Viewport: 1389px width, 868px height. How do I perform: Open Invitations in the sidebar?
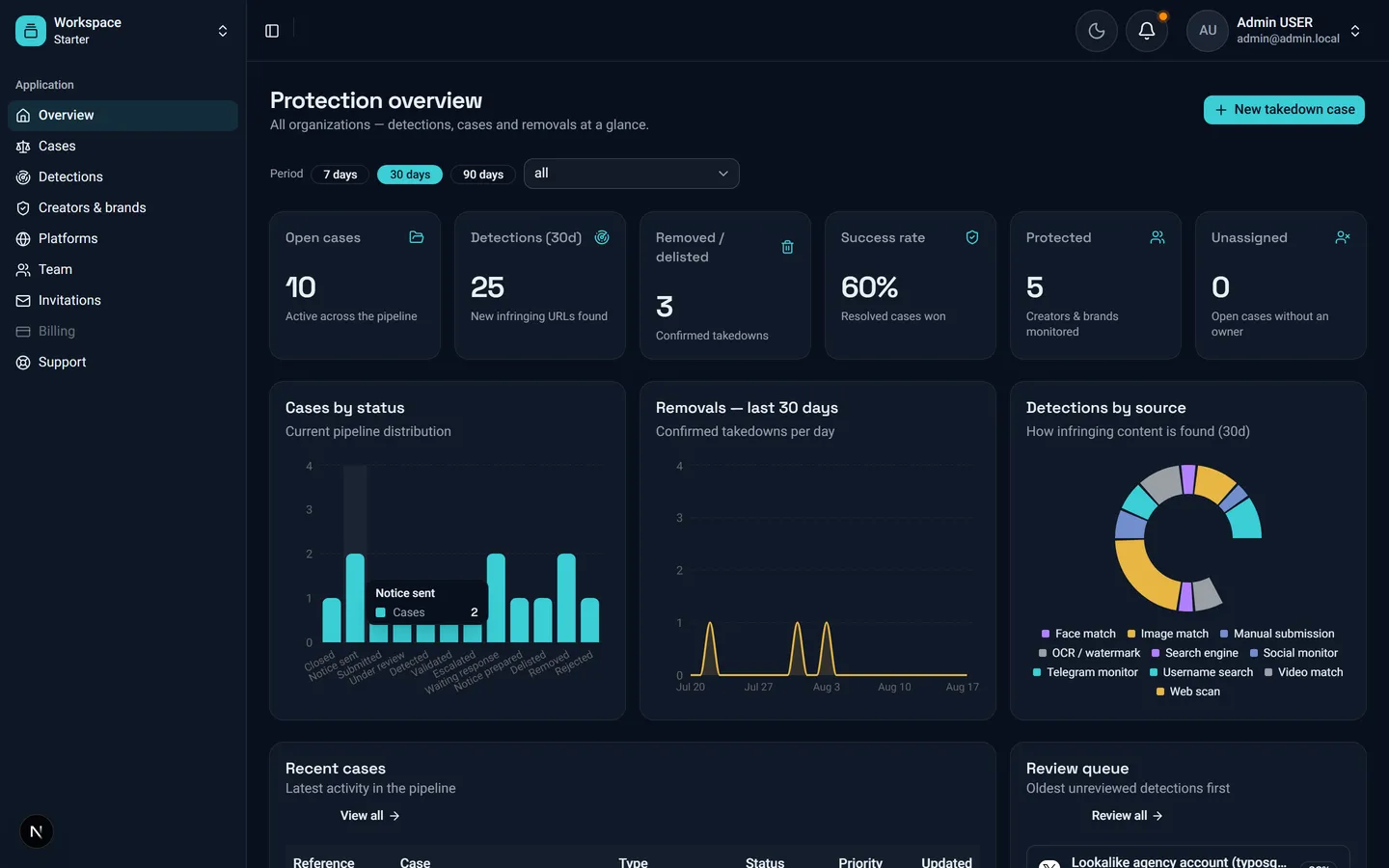(123, 300)
